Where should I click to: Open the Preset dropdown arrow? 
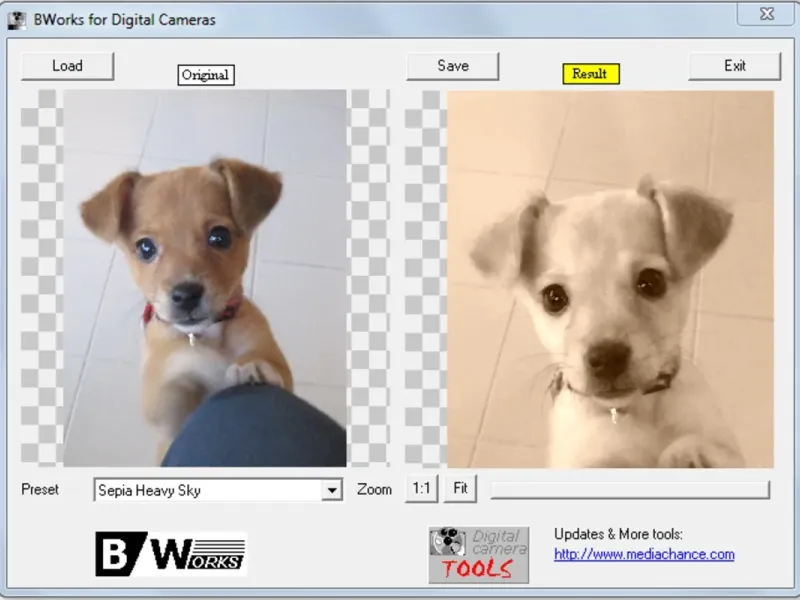tap(332, 490)
